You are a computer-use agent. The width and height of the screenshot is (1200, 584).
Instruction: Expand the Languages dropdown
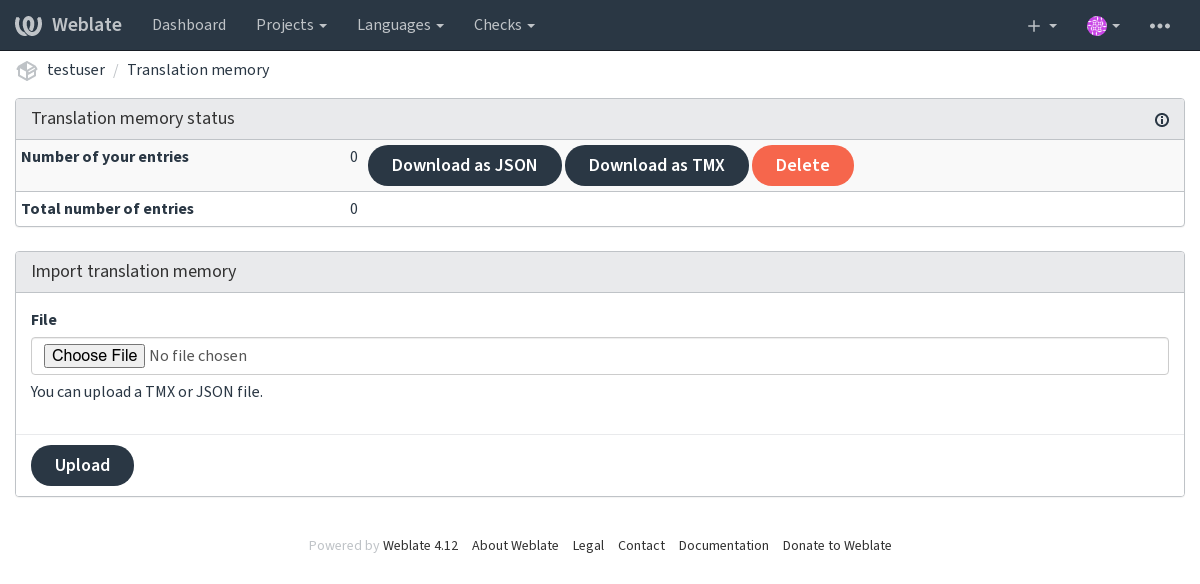[400, 25]
